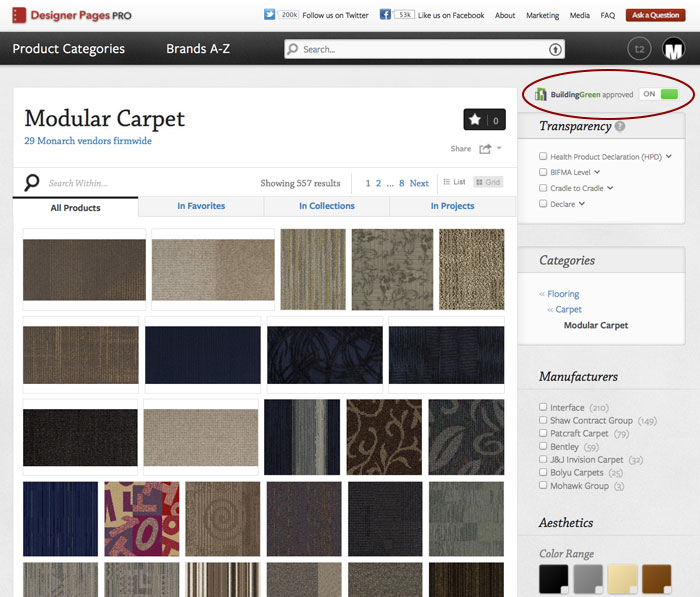
Task: Open the Media link
Action: 579,15
